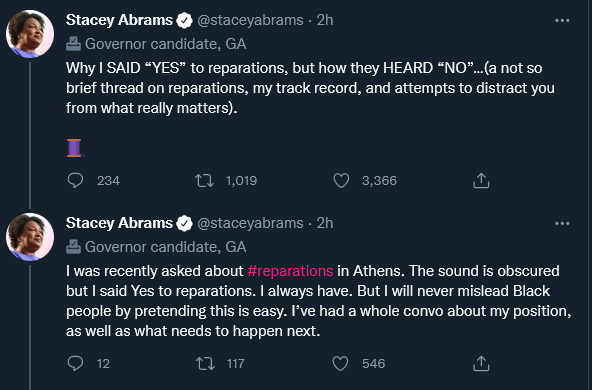Retweet the first tweet with 1,019 retweets
592x390 pixels.
(x=204, y=180)
